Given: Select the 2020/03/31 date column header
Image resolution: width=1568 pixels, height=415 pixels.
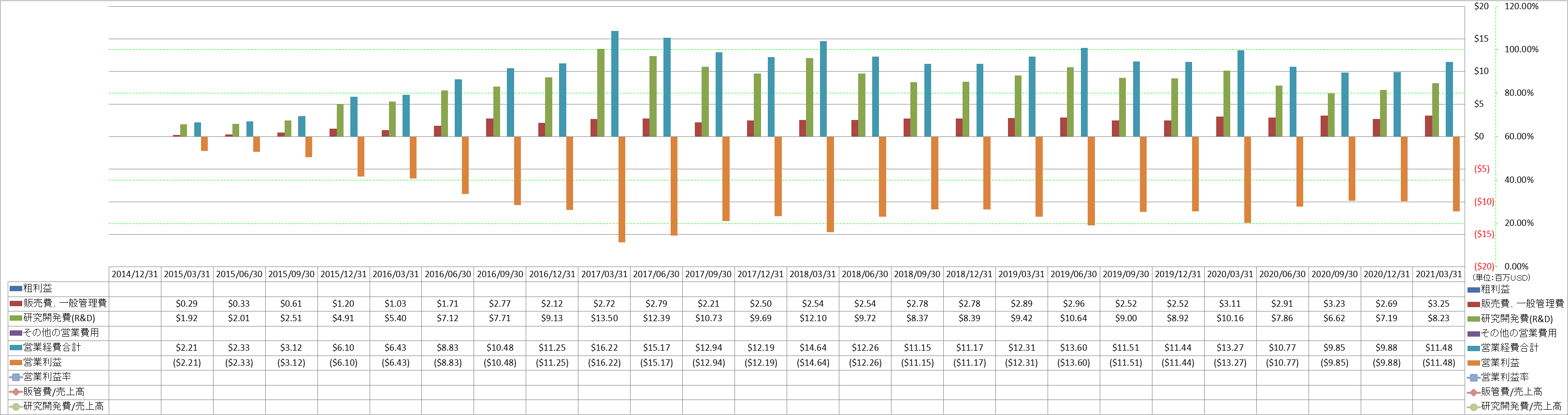Looking at the screenshot, I should (1230, 274).
